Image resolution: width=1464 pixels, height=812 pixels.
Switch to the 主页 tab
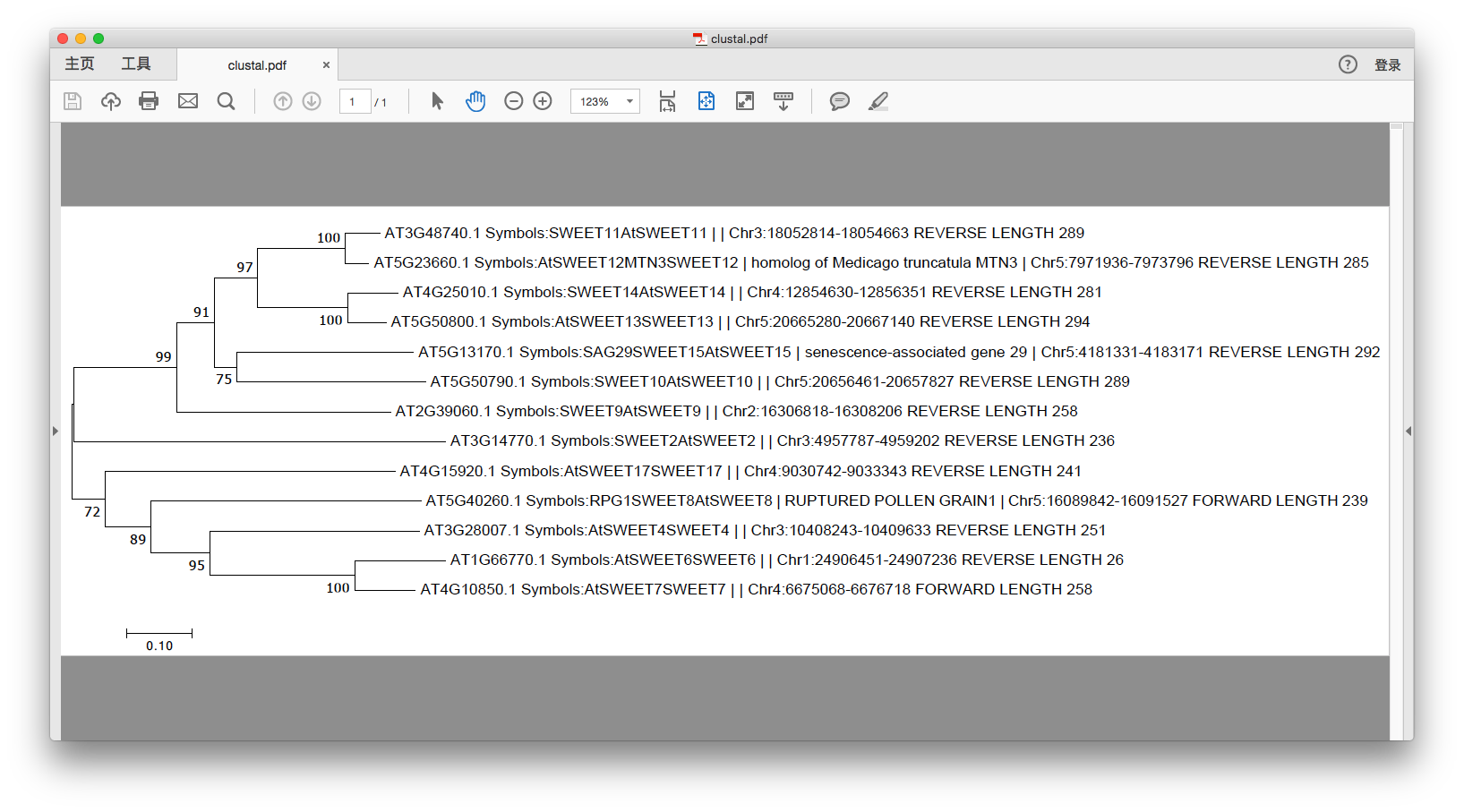pos(80,64)
